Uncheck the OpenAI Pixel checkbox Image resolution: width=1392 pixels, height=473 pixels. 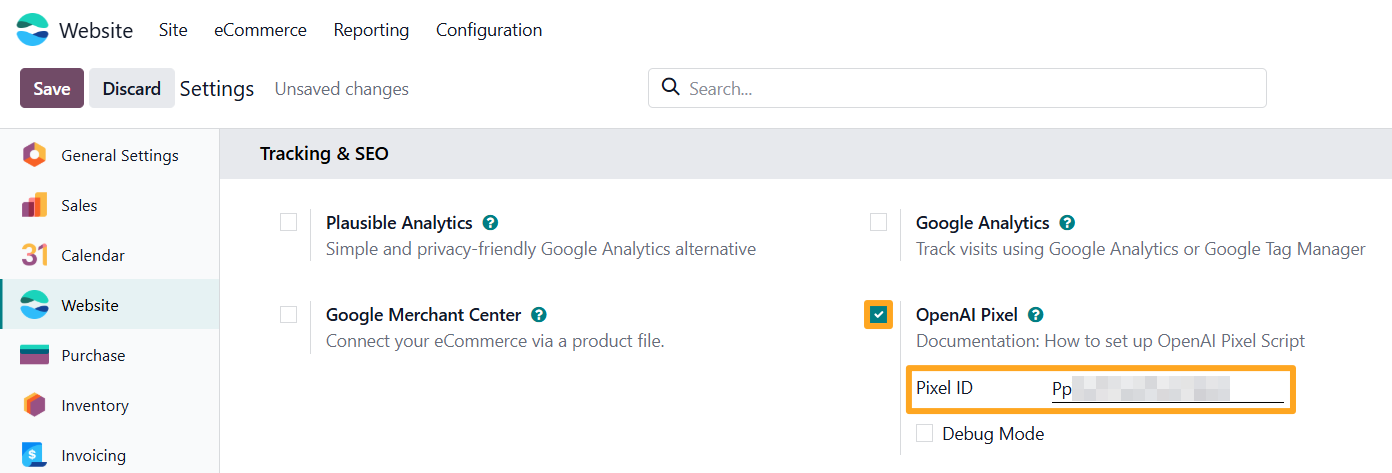coord(878,315)
